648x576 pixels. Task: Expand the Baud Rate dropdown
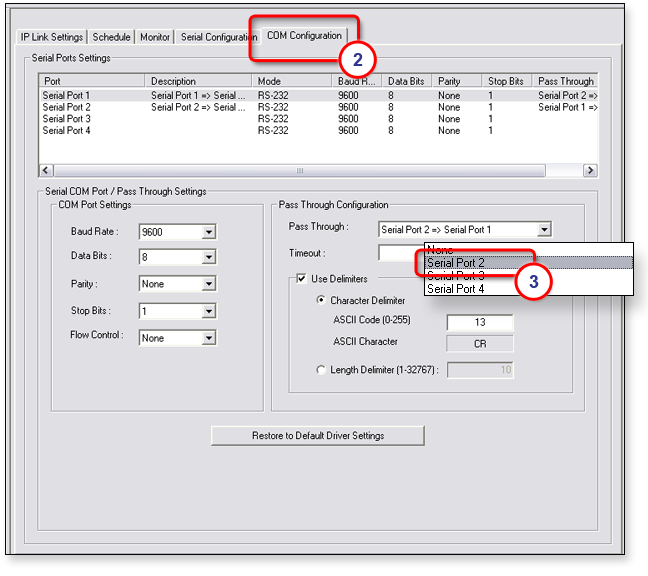pos(209,232)
